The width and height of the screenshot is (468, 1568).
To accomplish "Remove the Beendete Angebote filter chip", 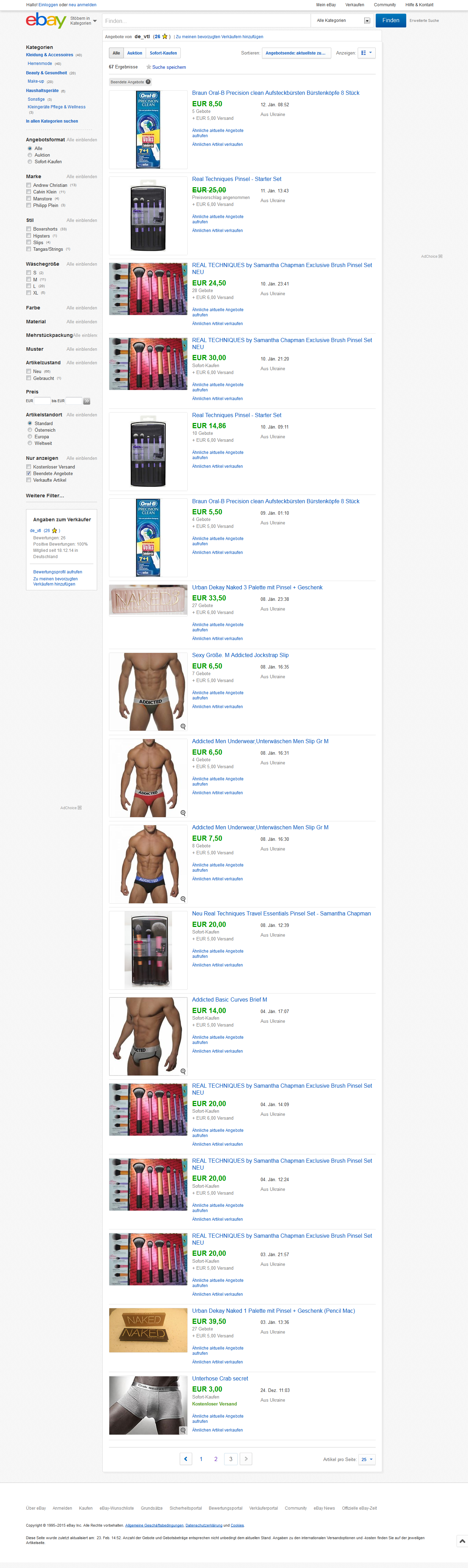I will coord(148,82).
